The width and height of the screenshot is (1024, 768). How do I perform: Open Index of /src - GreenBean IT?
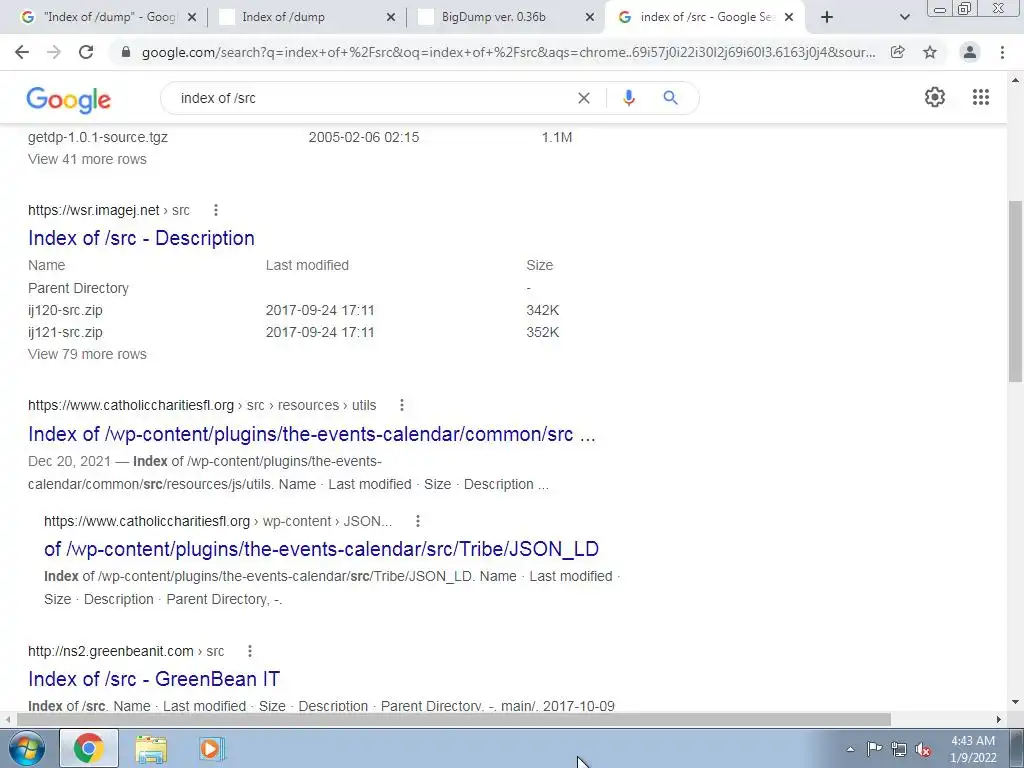click(x=153, y=679)
